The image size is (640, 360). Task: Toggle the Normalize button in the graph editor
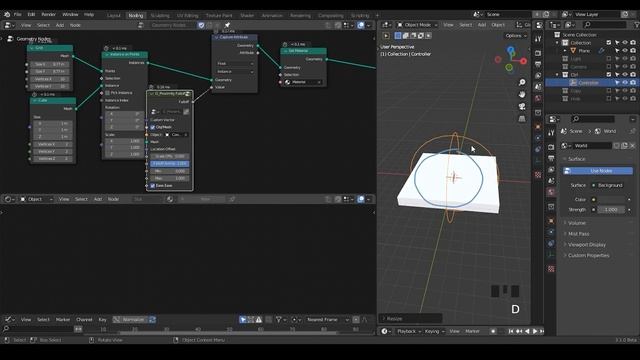point(130,320)
